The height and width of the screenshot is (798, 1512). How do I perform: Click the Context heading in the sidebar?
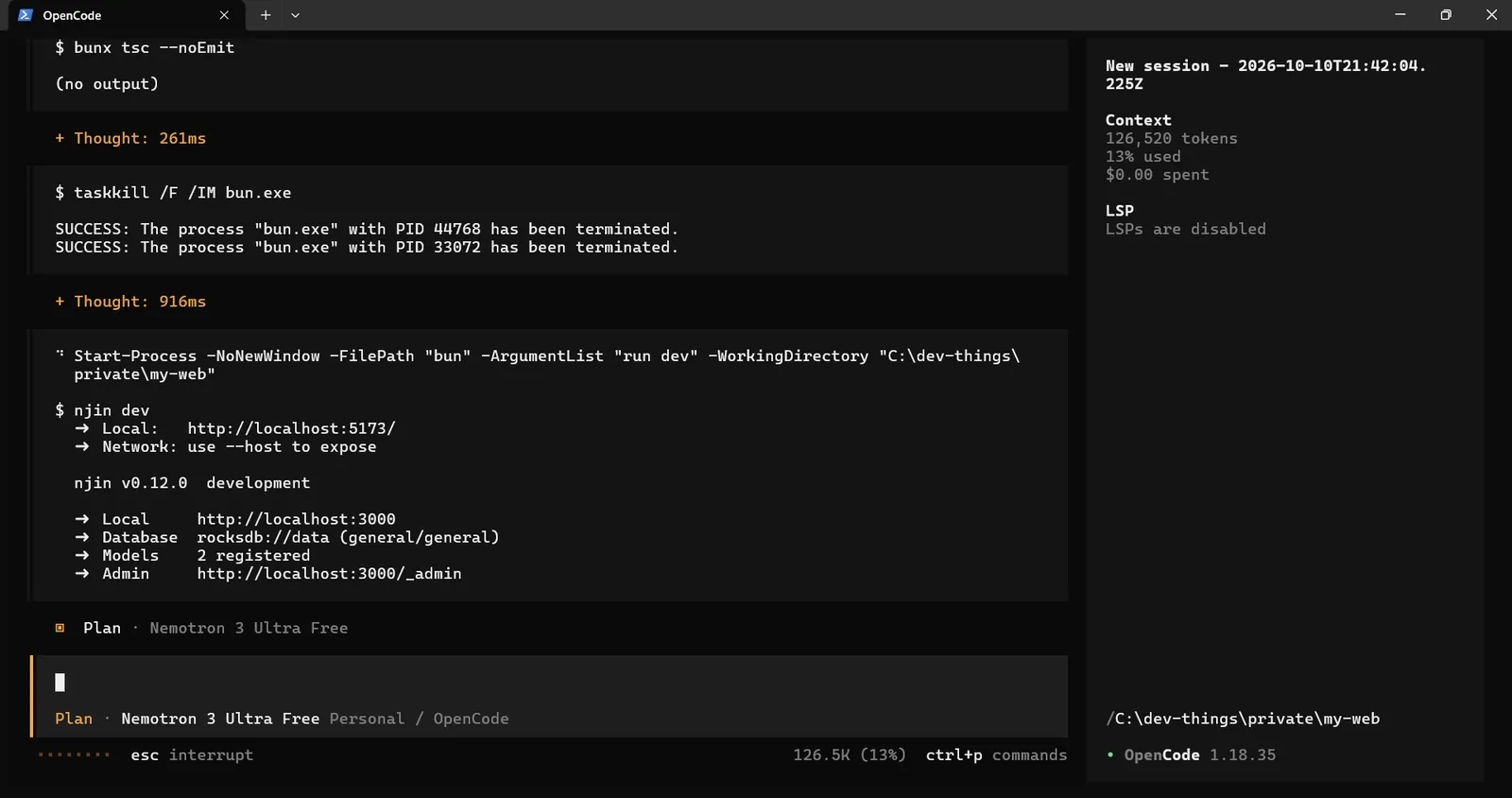(1138, 120)
